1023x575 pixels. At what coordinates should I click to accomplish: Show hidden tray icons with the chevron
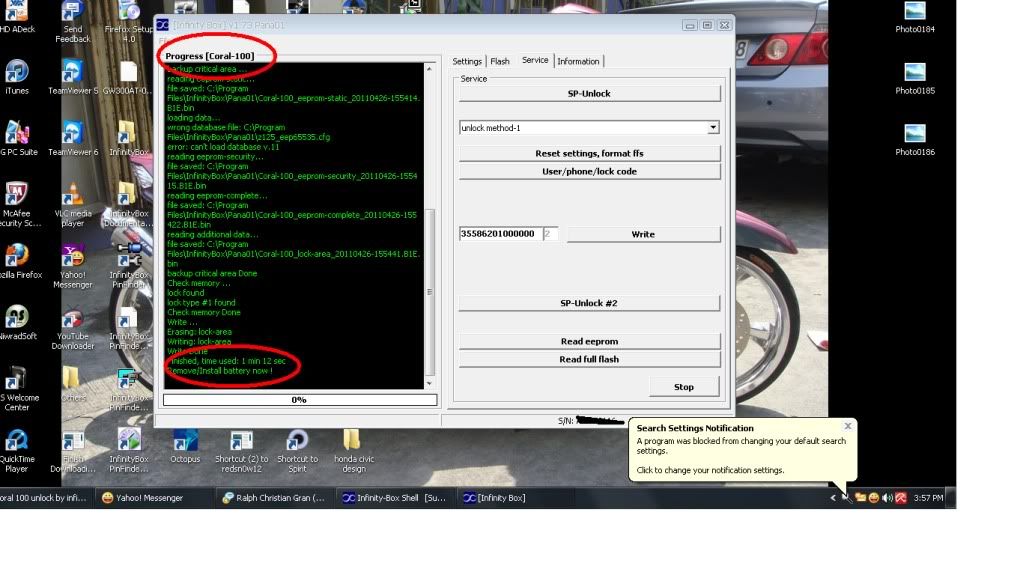tap(832, 498)
